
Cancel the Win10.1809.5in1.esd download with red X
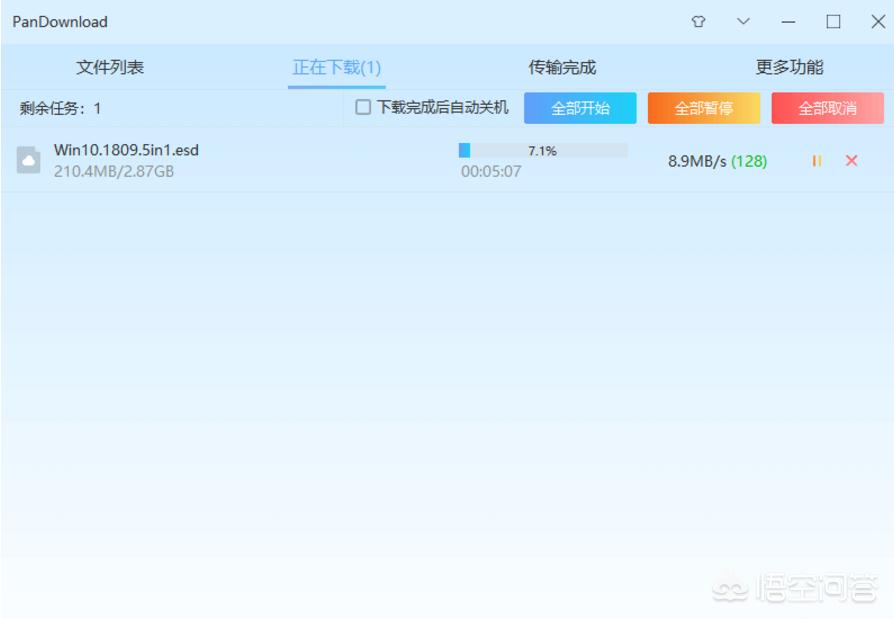pos(852,161)
